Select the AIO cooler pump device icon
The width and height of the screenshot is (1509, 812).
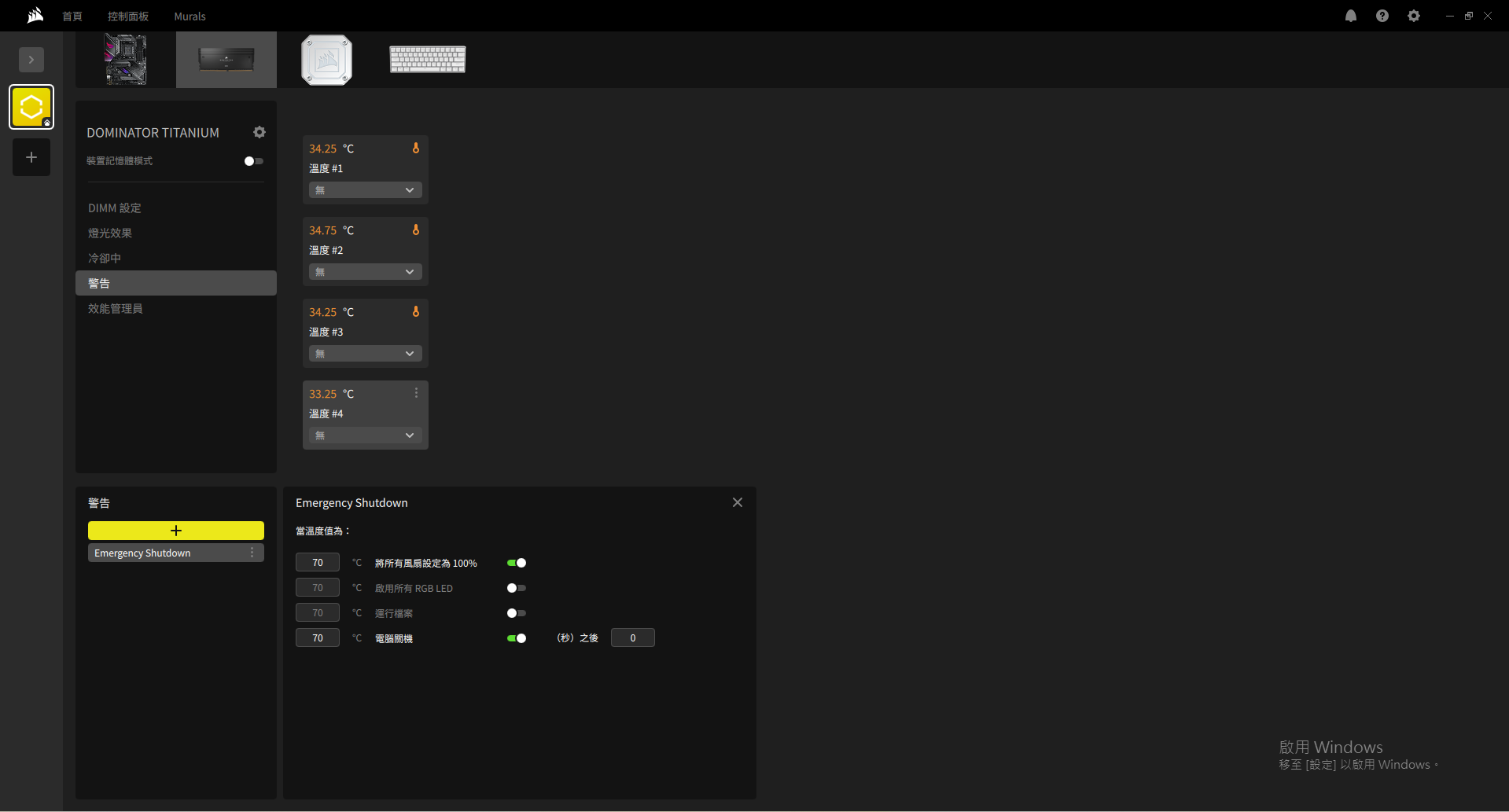click(326, 60)
